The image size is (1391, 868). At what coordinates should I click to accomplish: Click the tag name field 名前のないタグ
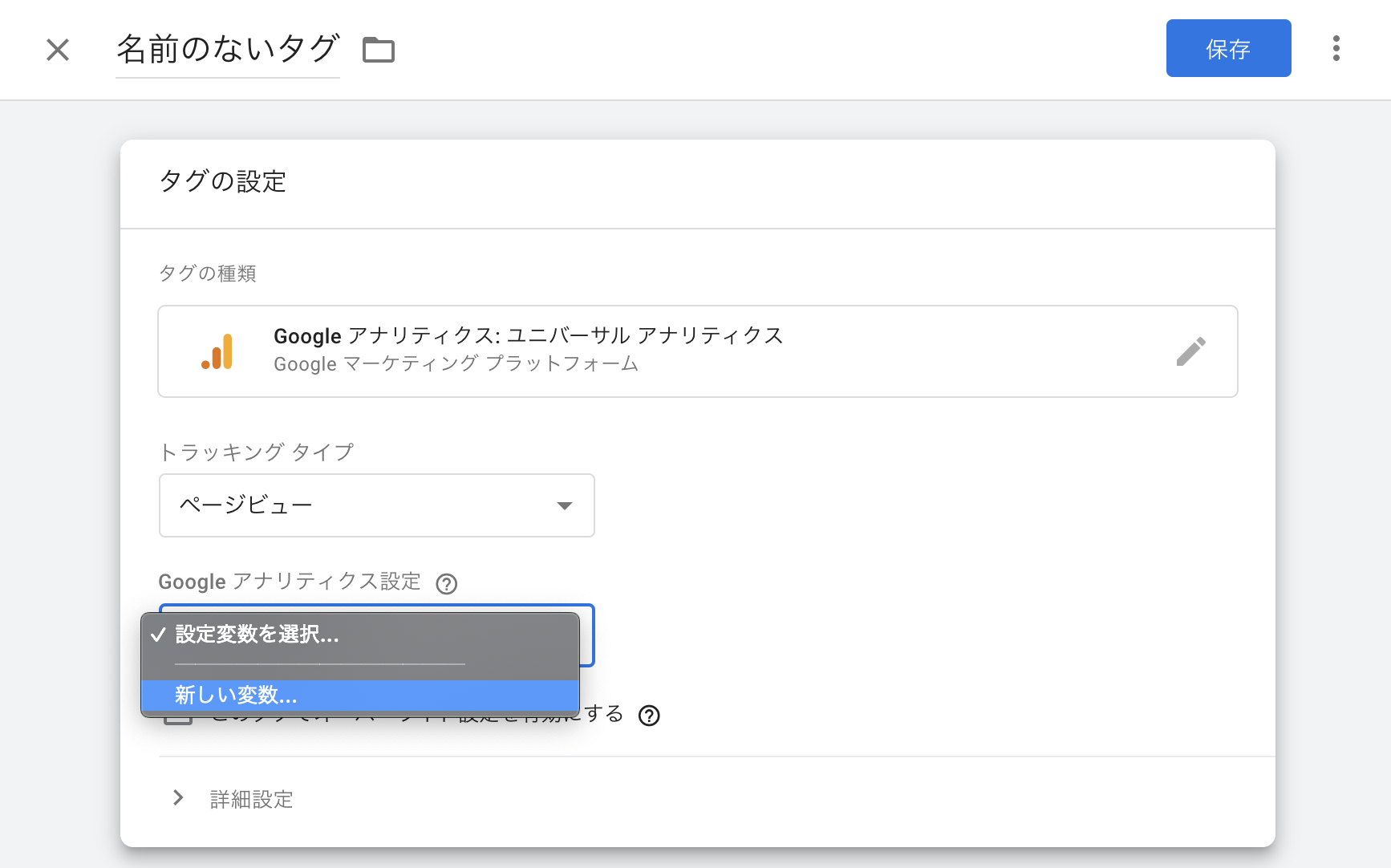coord(228,50)
